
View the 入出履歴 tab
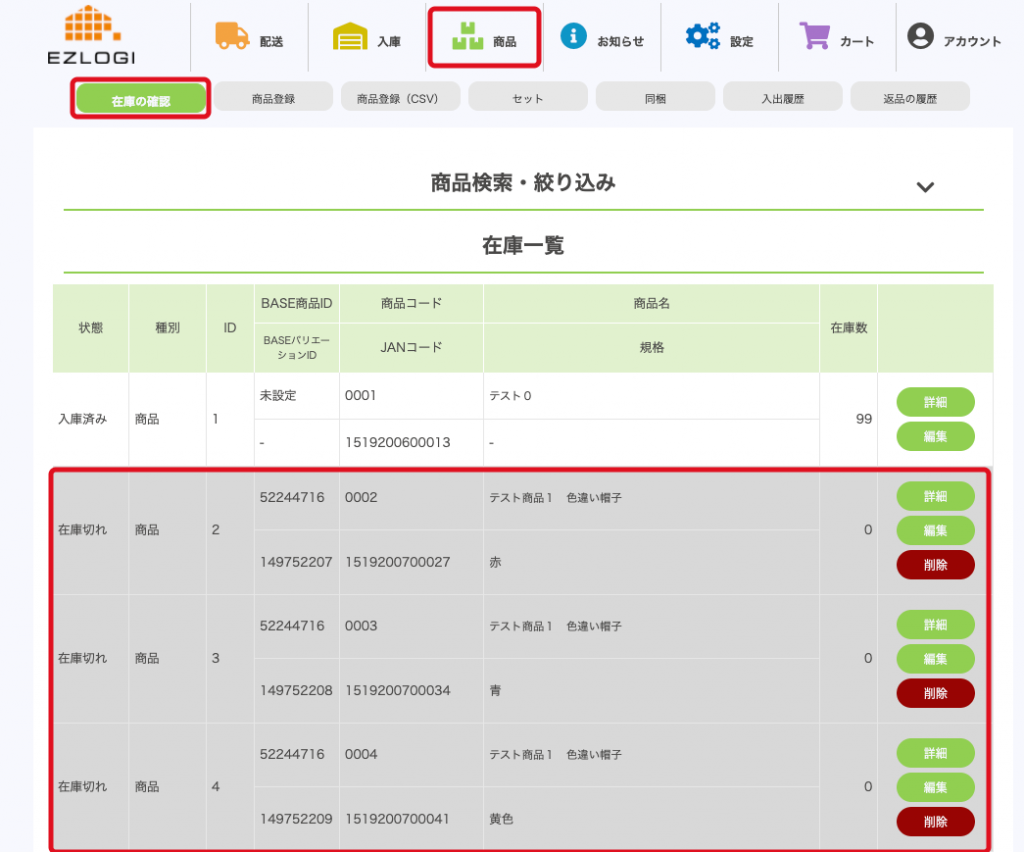coord(782,99)
